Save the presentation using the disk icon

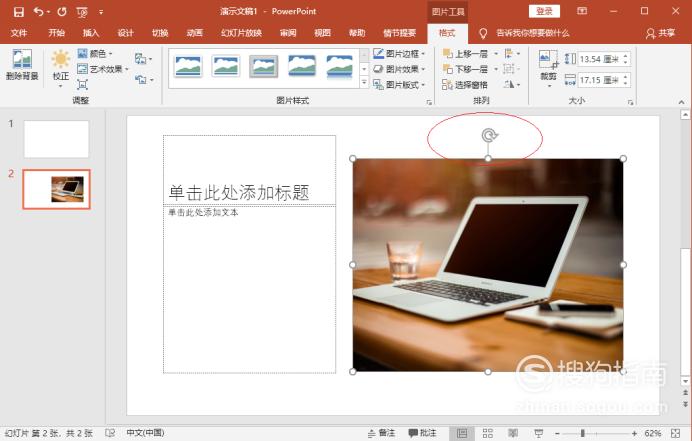(19, 12)
